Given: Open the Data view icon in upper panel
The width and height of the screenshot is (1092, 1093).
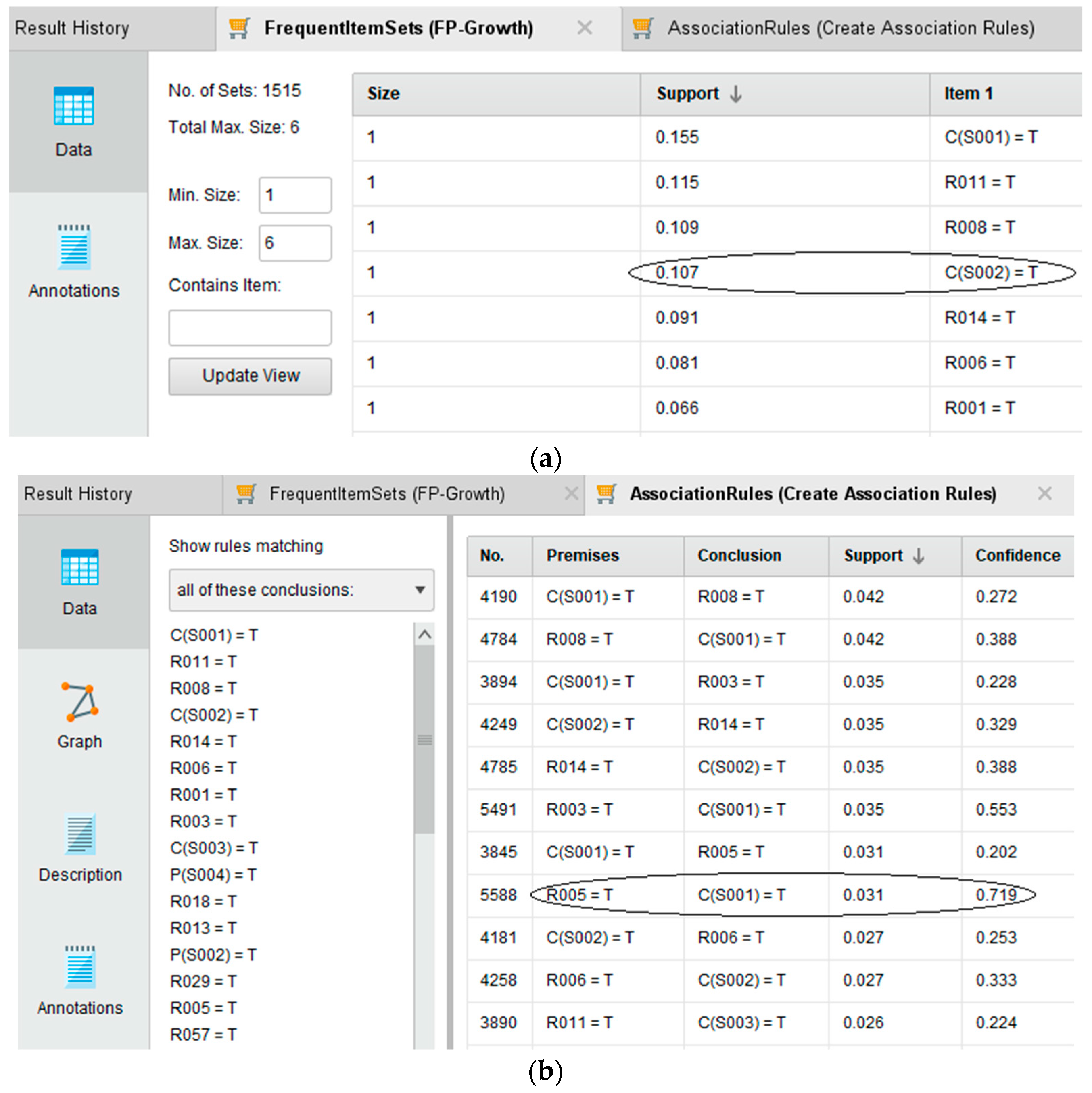Looking at the screenshot, I should tap(74, 106).
